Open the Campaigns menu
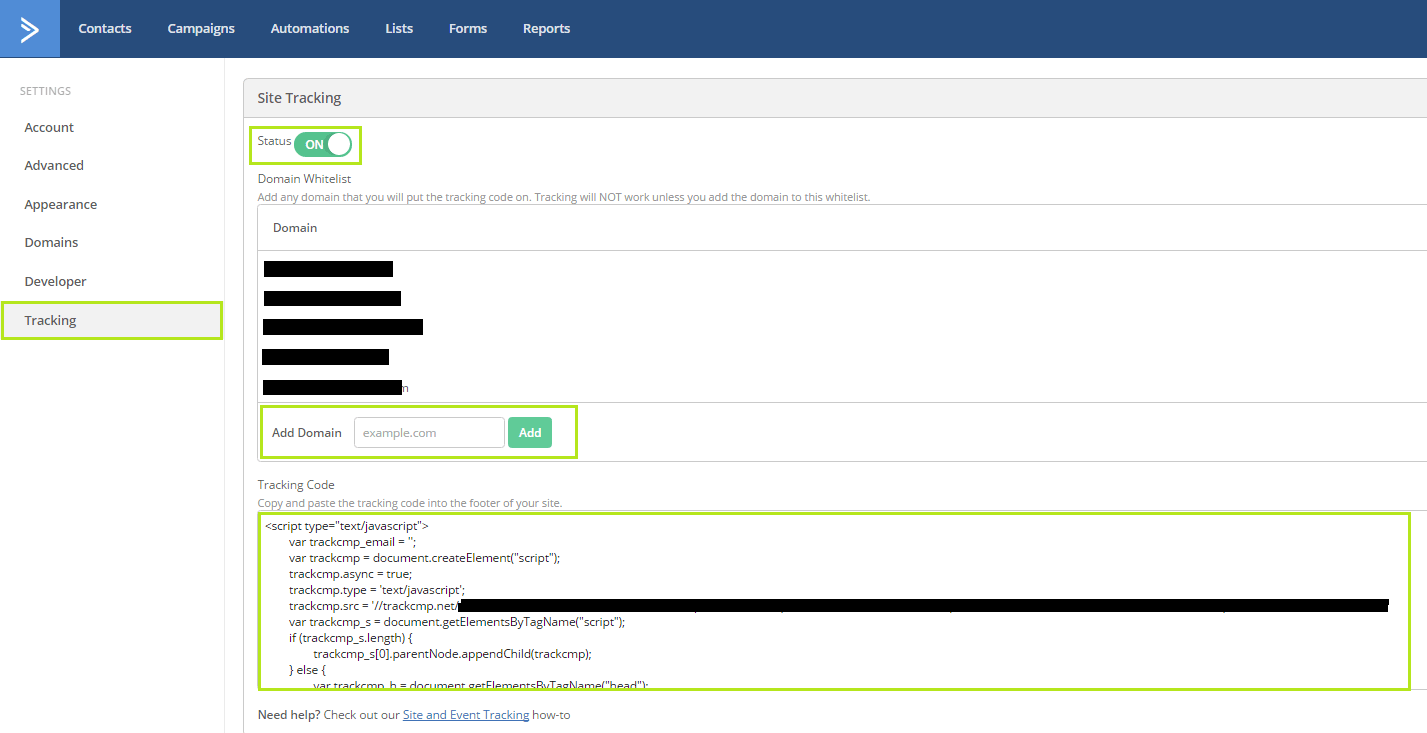 201,29
